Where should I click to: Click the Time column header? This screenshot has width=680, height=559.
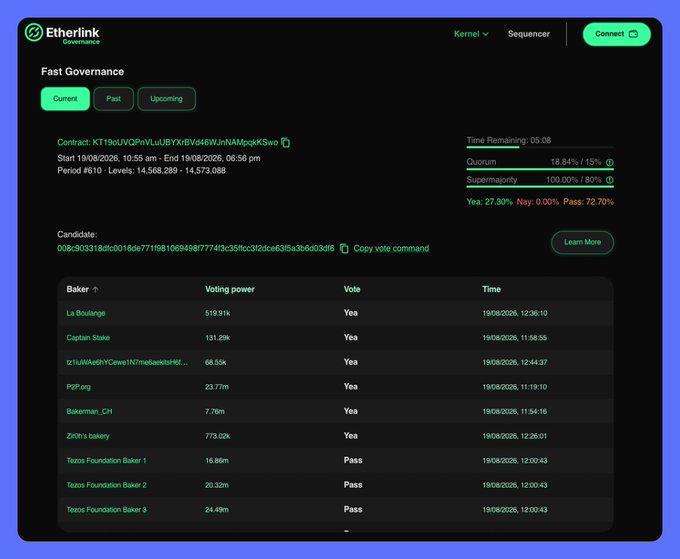pos(491,289)
